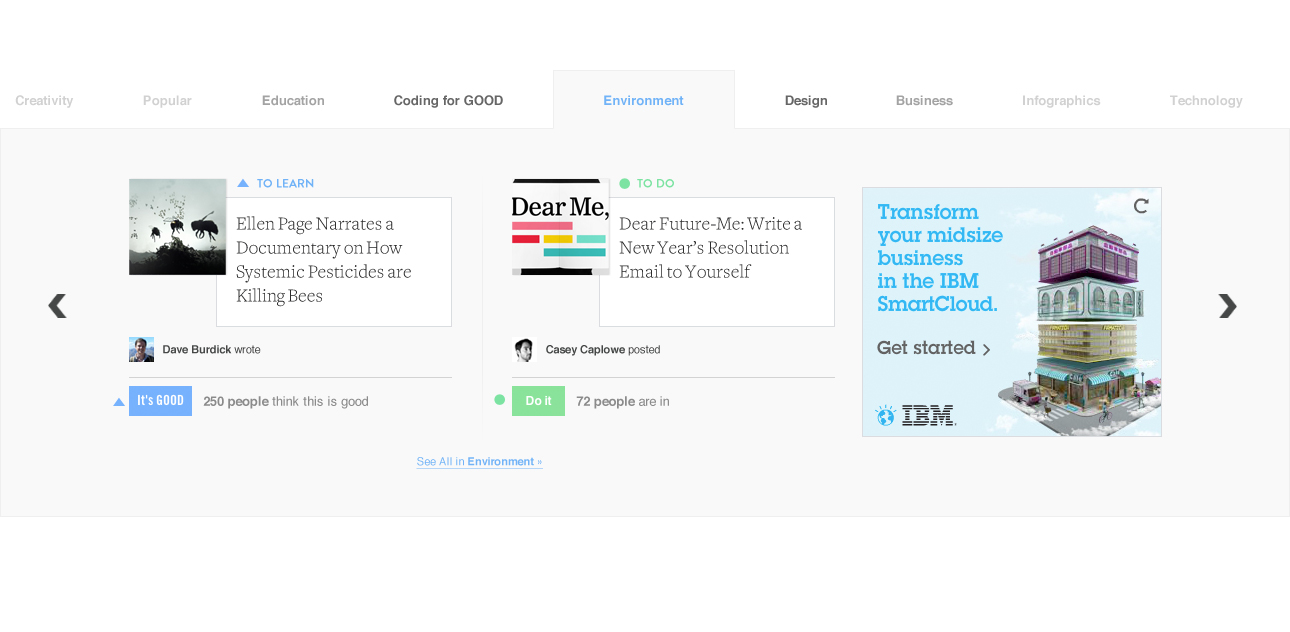Image resolution: width=1290 pixels, height=632 pixels.
Task: Navigate backward with the left carousel arrow
Action: 57,306
